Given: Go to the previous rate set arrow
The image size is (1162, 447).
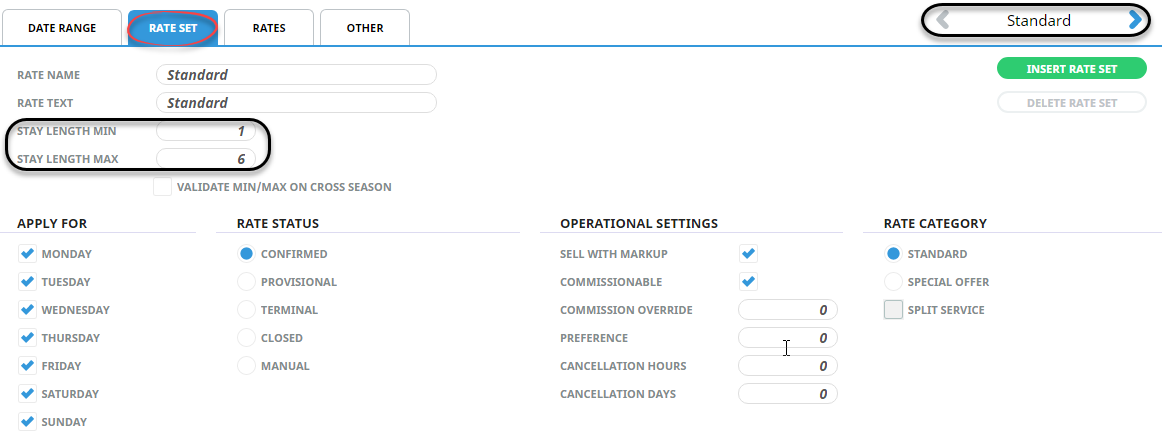Looking at the screenshot, I should (943, 21).
